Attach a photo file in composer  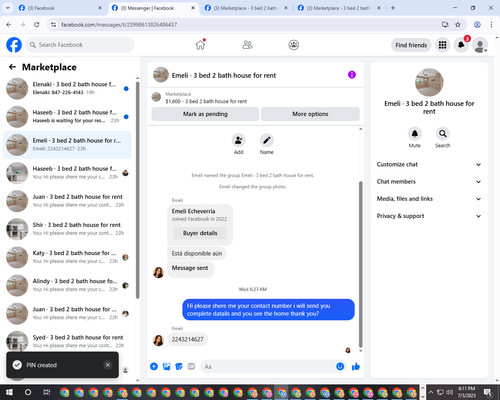click(166, 367)
